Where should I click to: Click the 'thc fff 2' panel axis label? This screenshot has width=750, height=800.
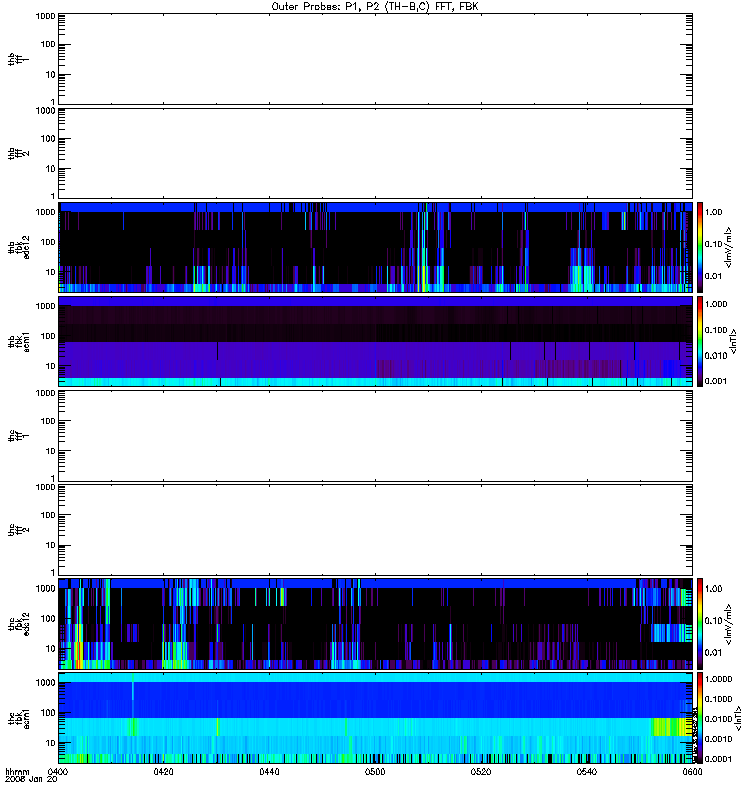click(18, 530)
